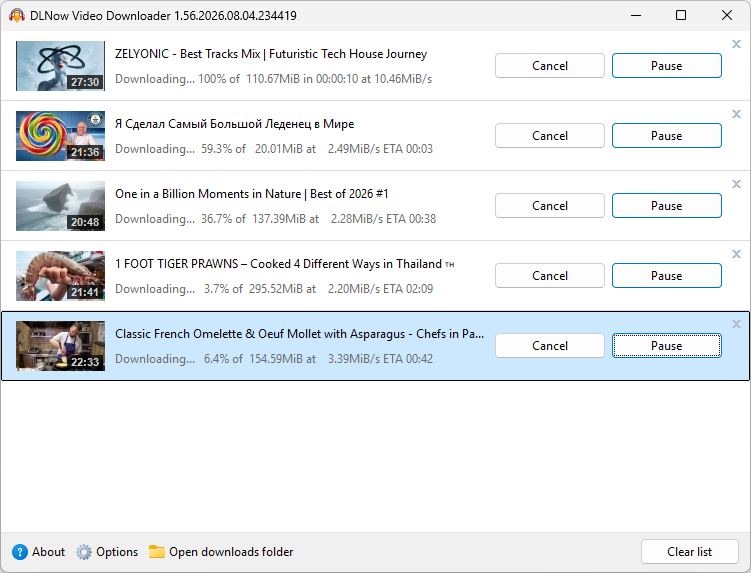Cancel the Classic French Omelette download
751x573 pixels.
[x=550, y=345]
